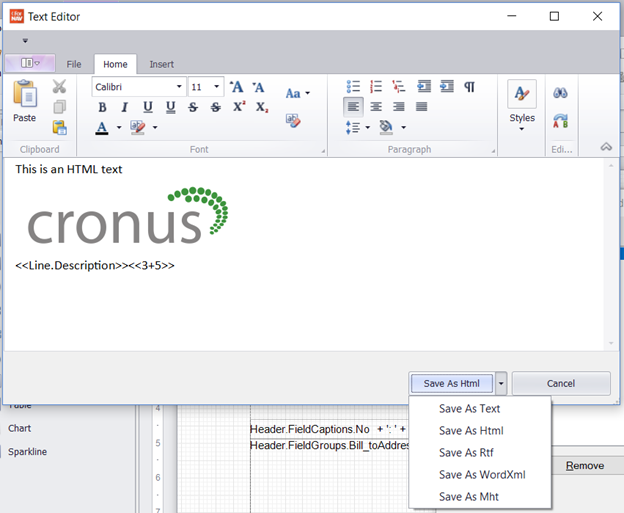Viewport: 624px width, 513px height.
Task: Select Align Left paragraph alignment
Action: click(353, 107)
